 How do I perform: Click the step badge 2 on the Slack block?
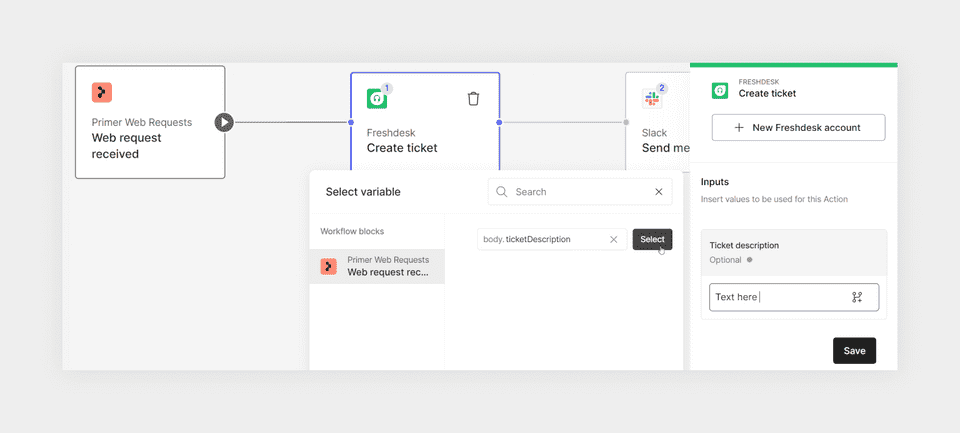pyautogui.click(x=661, y=88)
